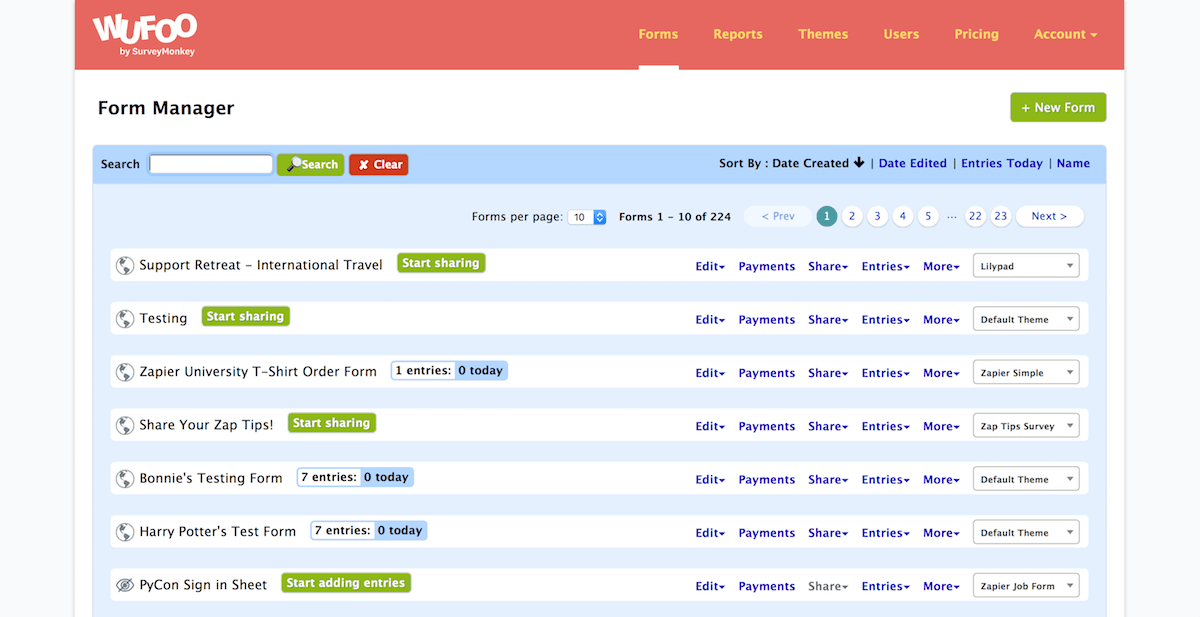Expand Entries menu for Share Your Zap Tips
The width and height of the screenshot is (1200, 617).
885,426
